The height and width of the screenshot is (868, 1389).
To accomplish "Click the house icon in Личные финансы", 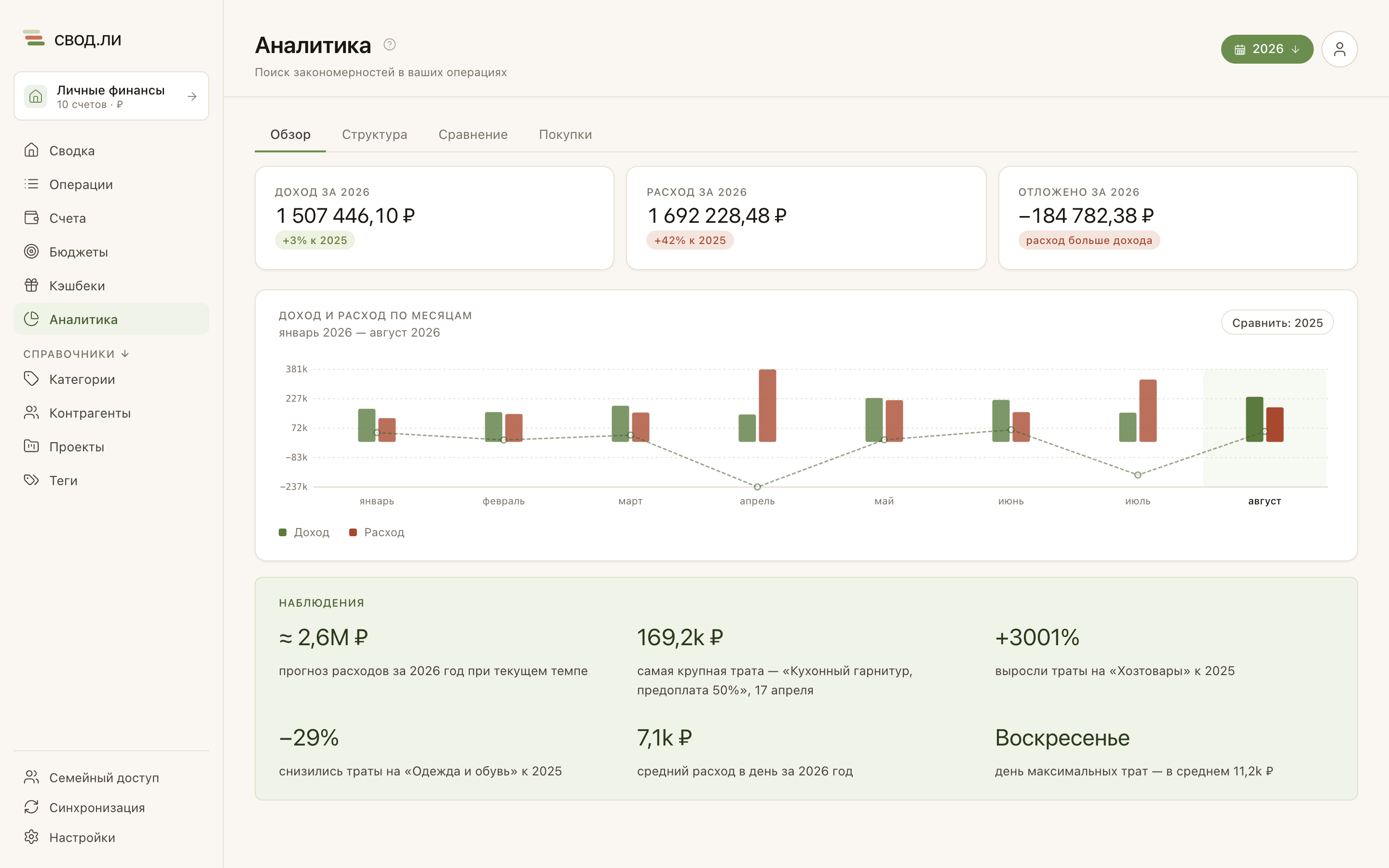I will coord(36,96).
